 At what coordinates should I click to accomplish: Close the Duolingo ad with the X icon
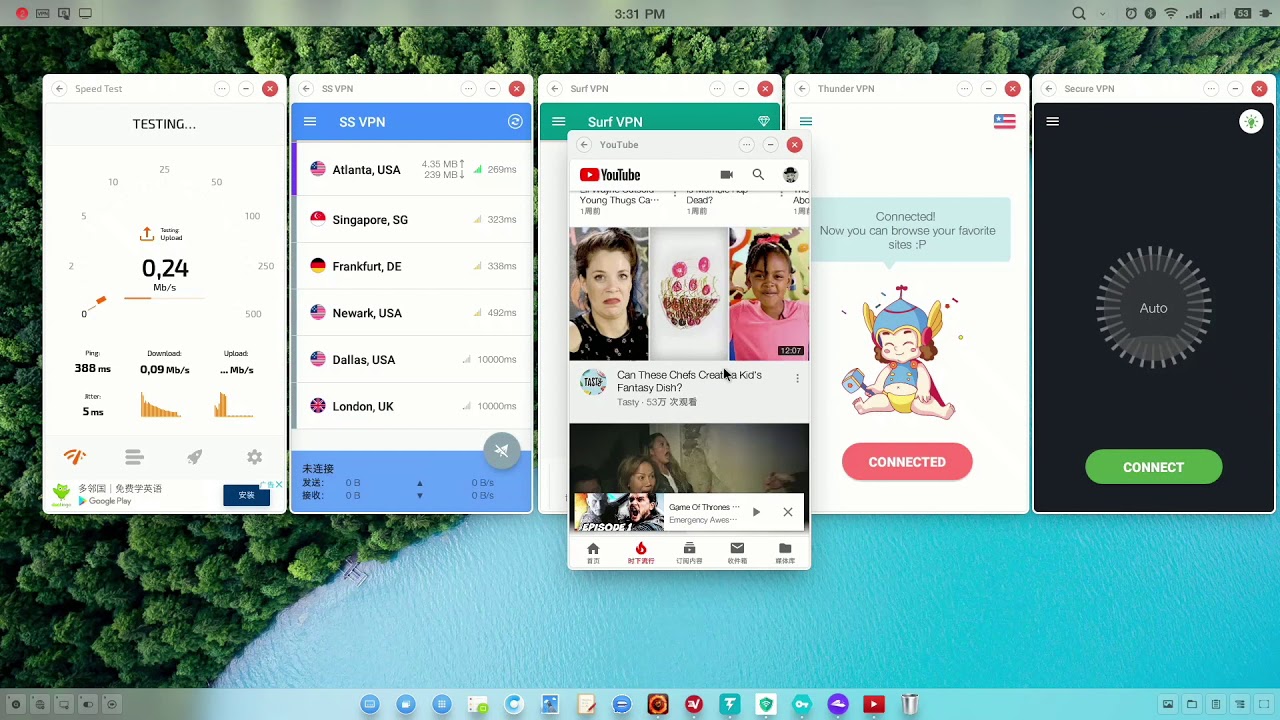click(279, 484)
